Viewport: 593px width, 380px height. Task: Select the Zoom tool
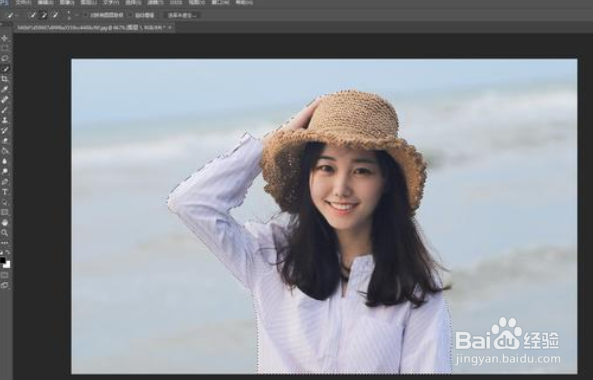(5, 233)
